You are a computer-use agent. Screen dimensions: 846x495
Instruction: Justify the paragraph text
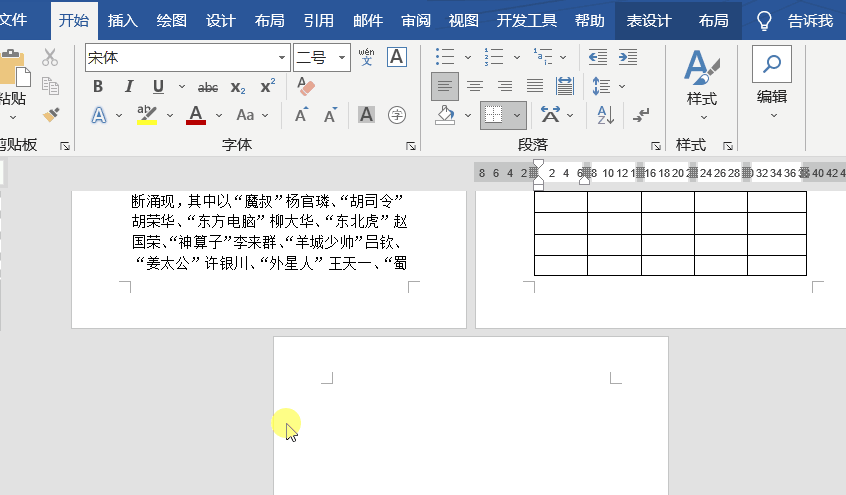[x=535, y=86]
